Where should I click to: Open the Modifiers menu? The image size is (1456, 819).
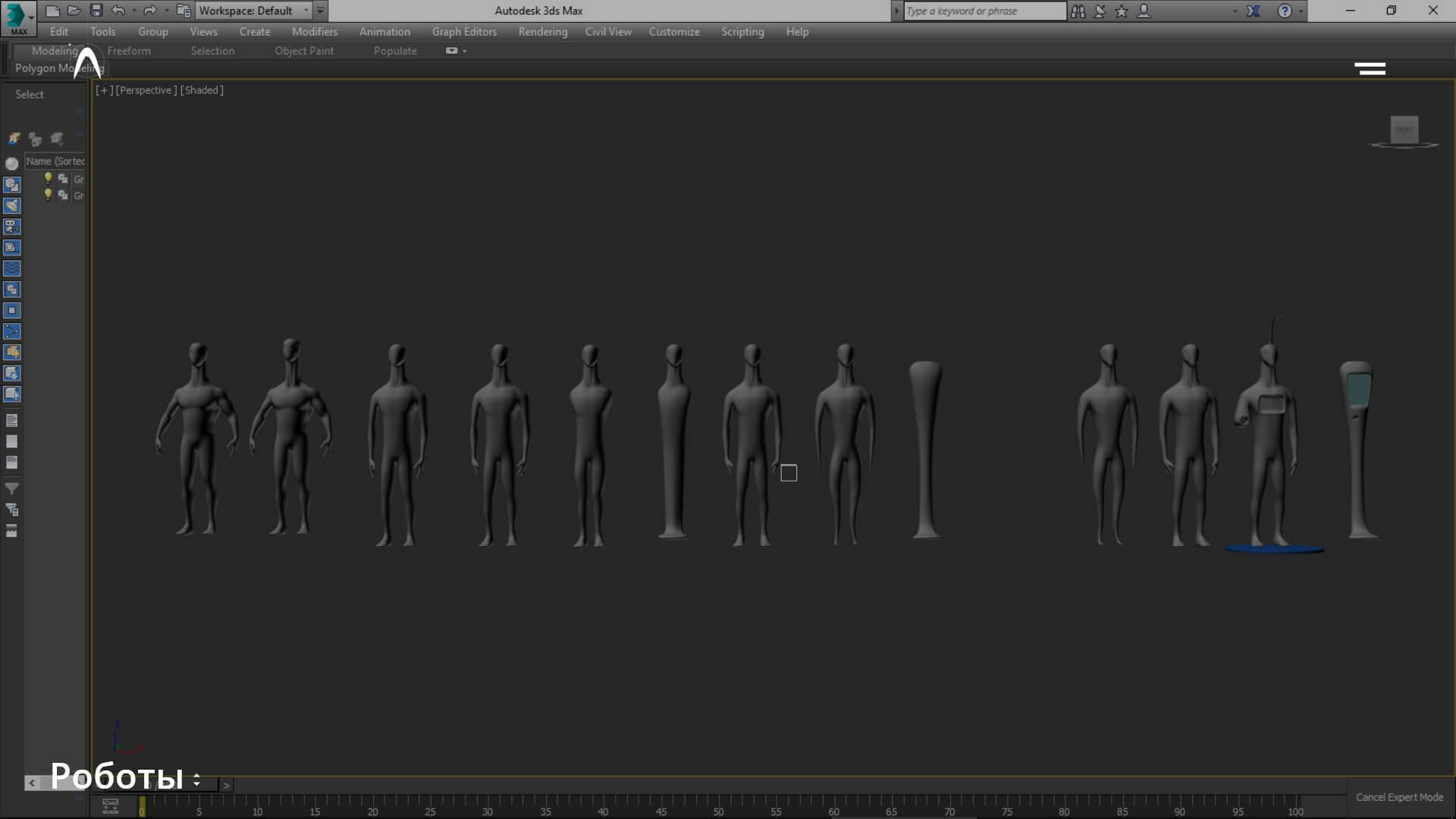click(314, 32)
